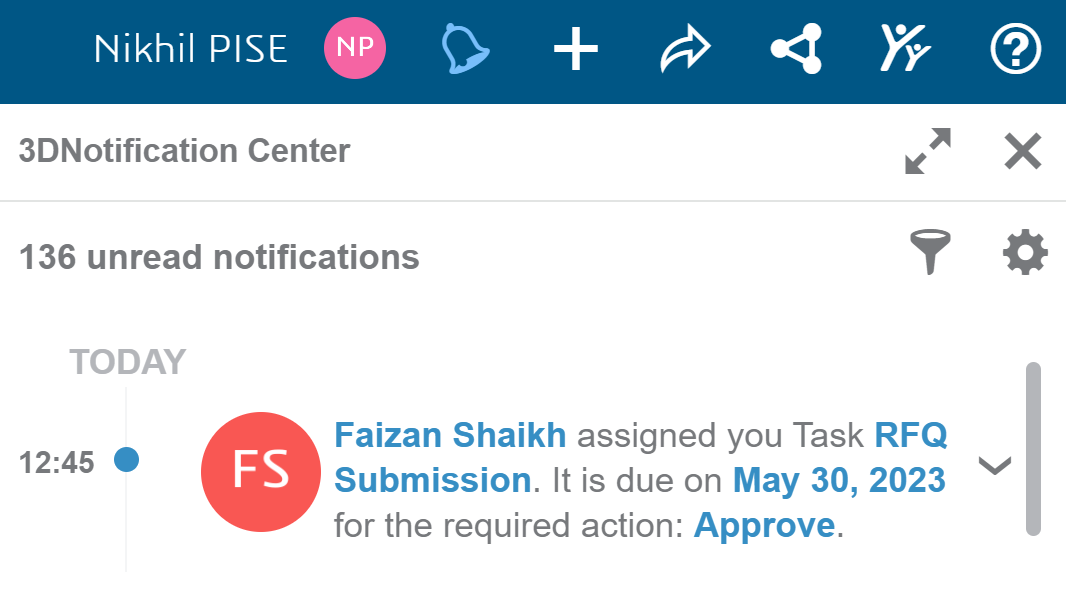The width and height of the screenshot is (1066, 594).
Task: Open the notifications bell icon
Action: click(x=465, y=48)
